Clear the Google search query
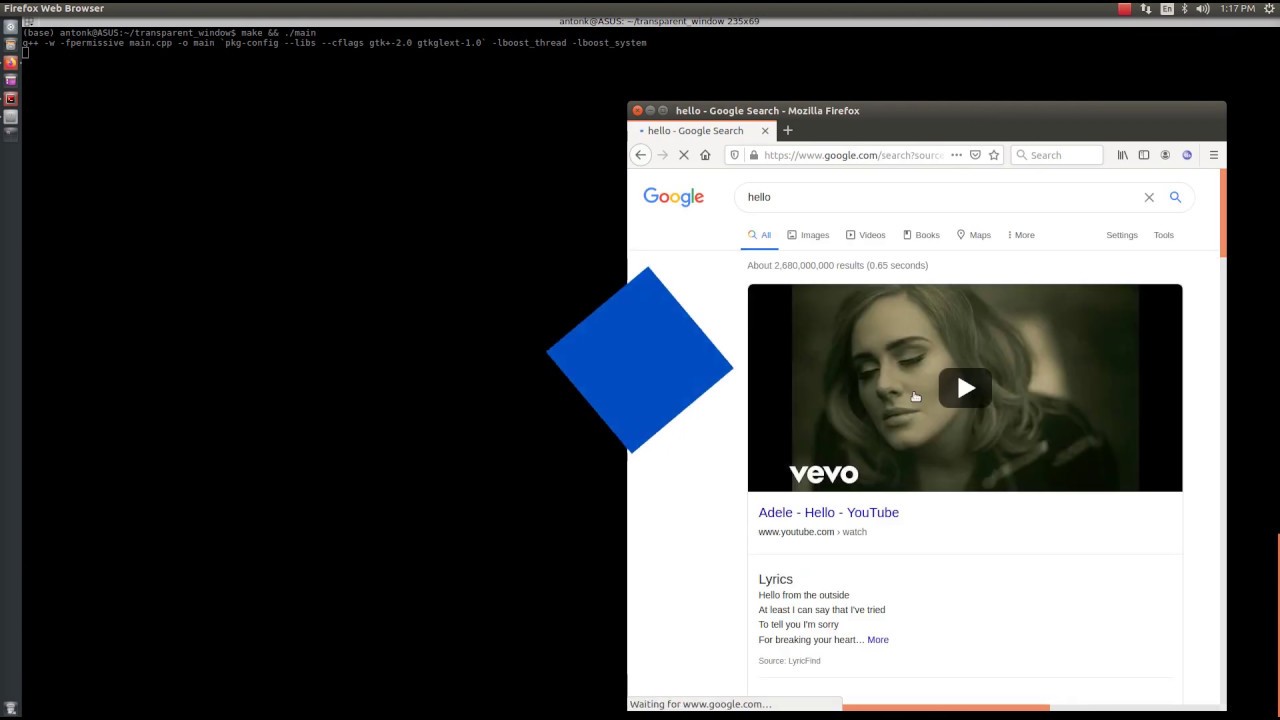The width and height of the screenshot is (1280, 720). (x=1149, y=197)
